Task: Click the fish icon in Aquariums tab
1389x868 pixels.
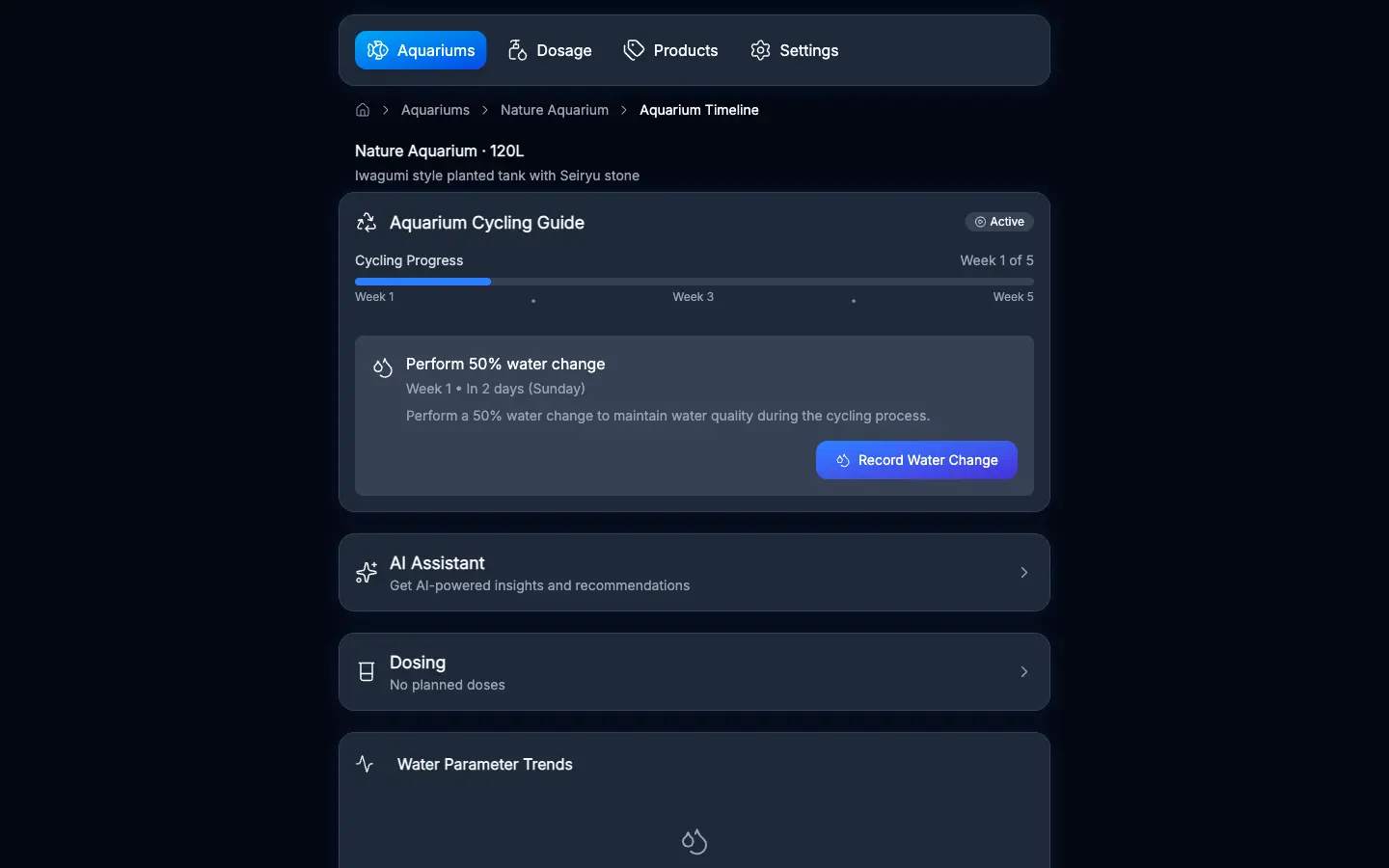Action: (x=378, y=50)
